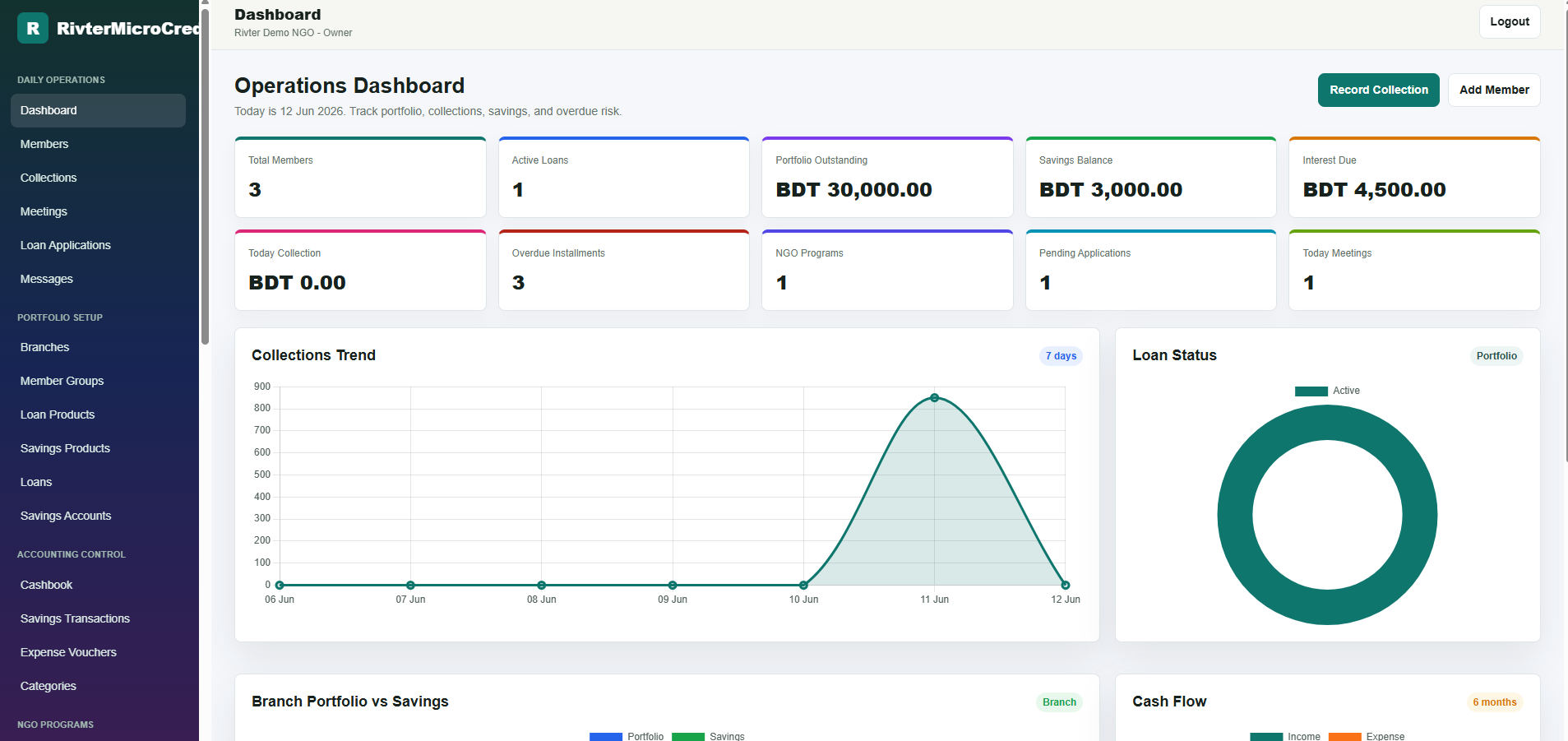
Task: Click the 06 Jun data point on the chart
Action: tap(280, 586)
